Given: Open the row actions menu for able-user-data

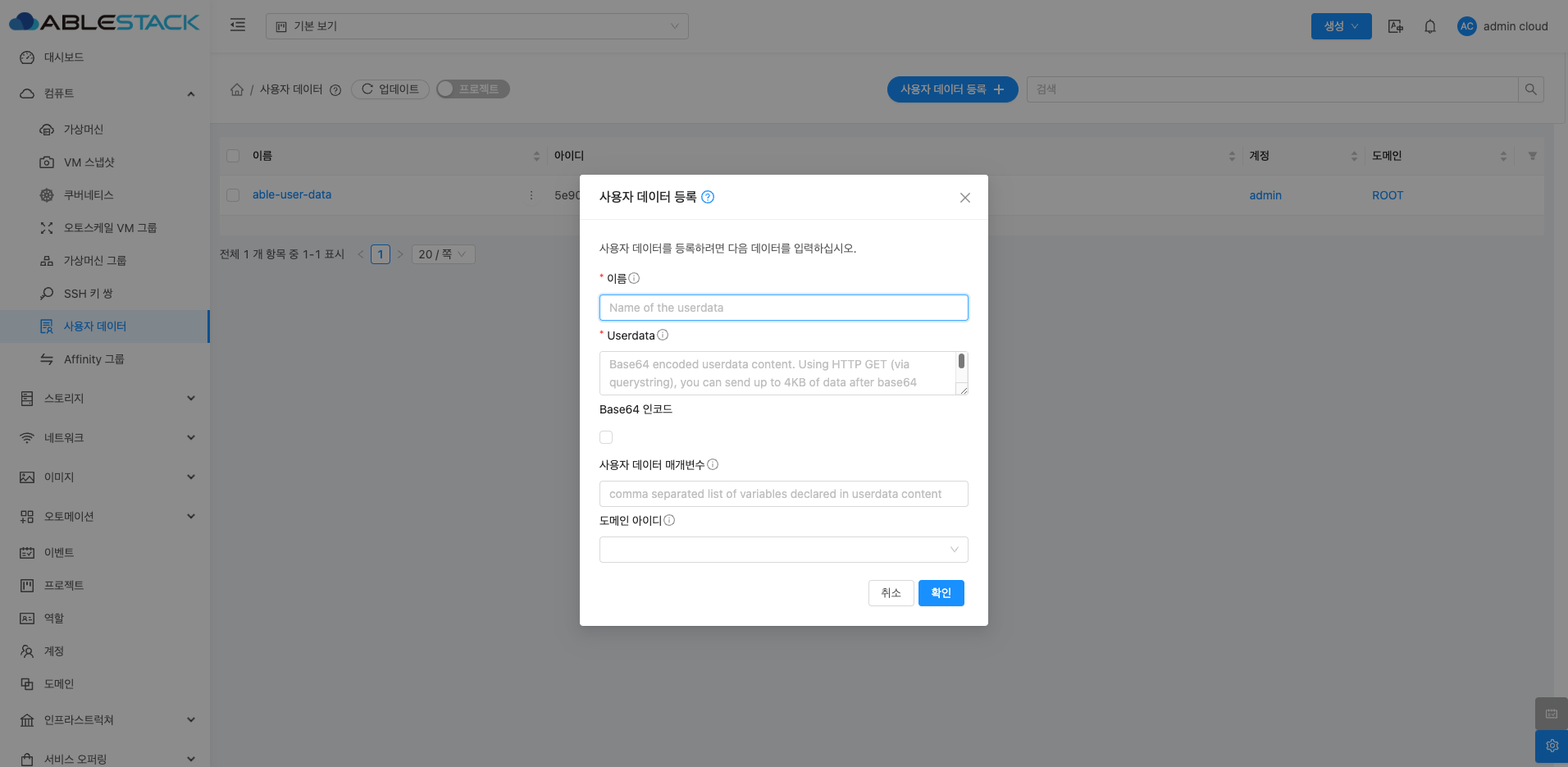Looking at the screenshot, I should [x=531, y=195].
